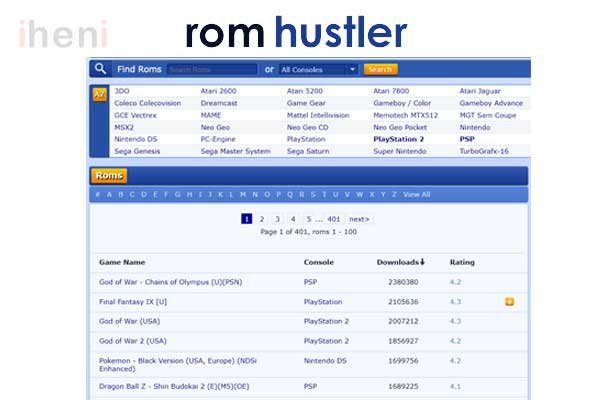Go to page 2 of results
This screenshot has width=600, height=400.
pos(262,219)
